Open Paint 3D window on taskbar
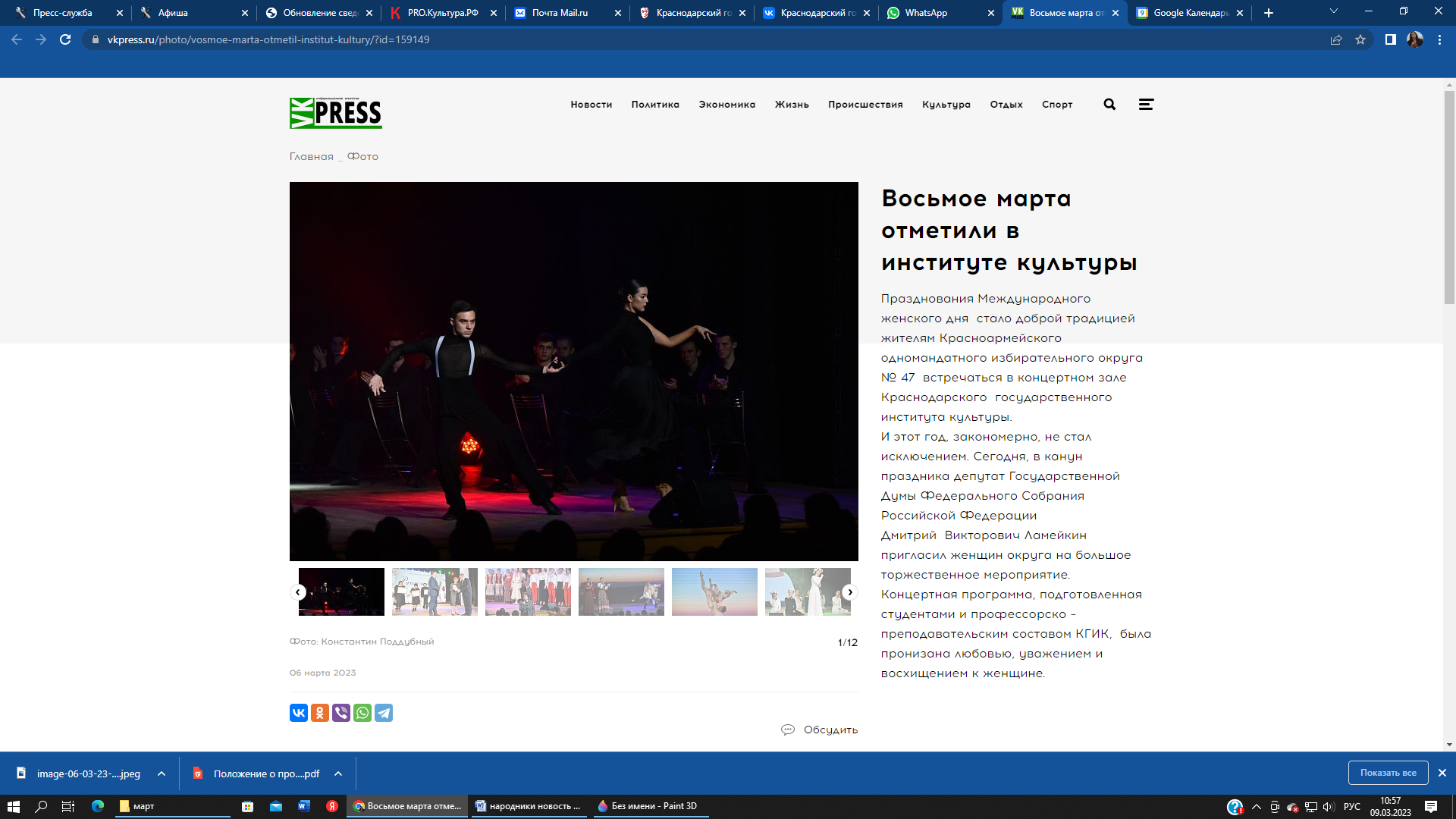 [651, 806]
